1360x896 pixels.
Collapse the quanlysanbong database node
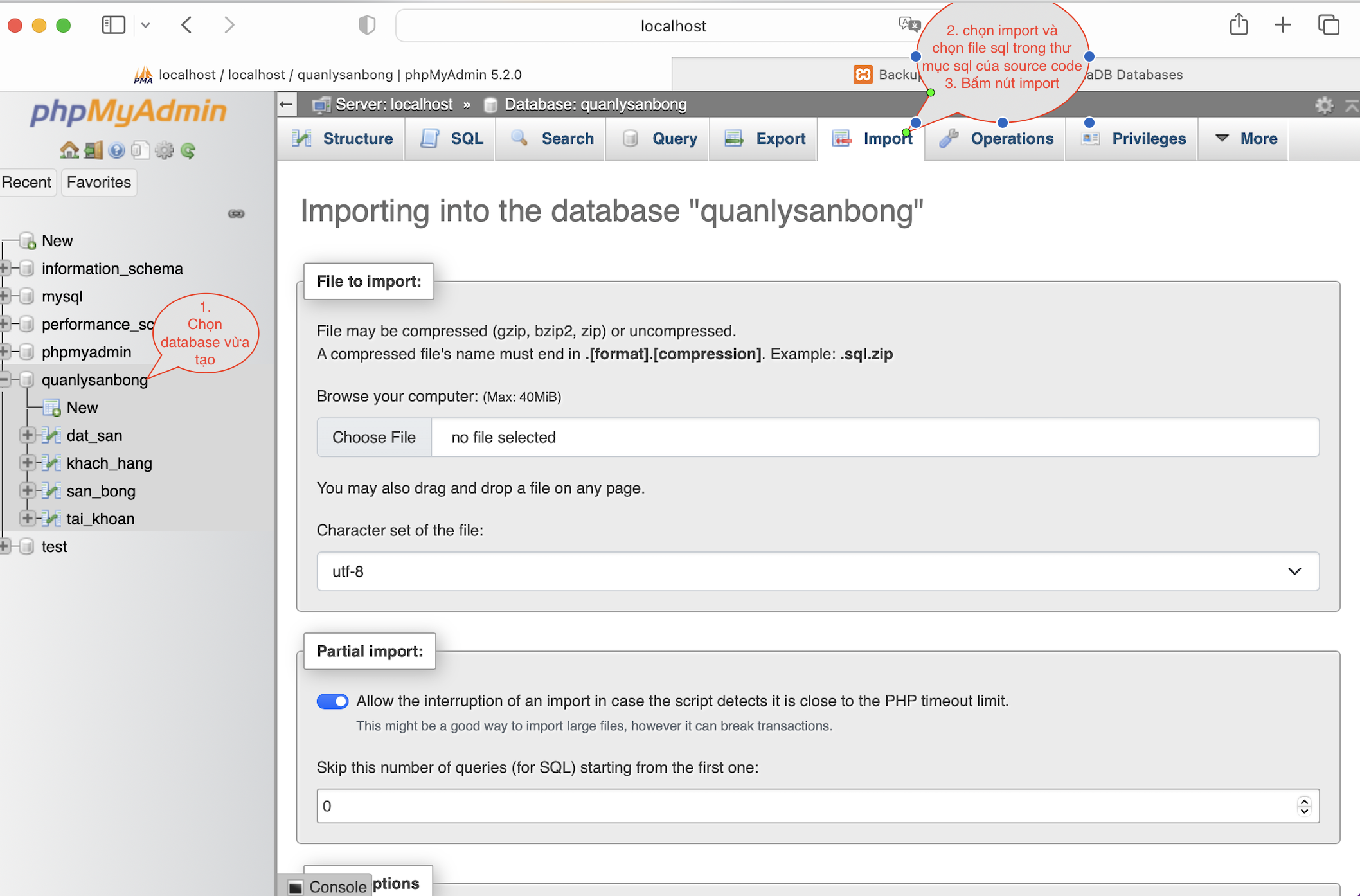pos(4,379)
